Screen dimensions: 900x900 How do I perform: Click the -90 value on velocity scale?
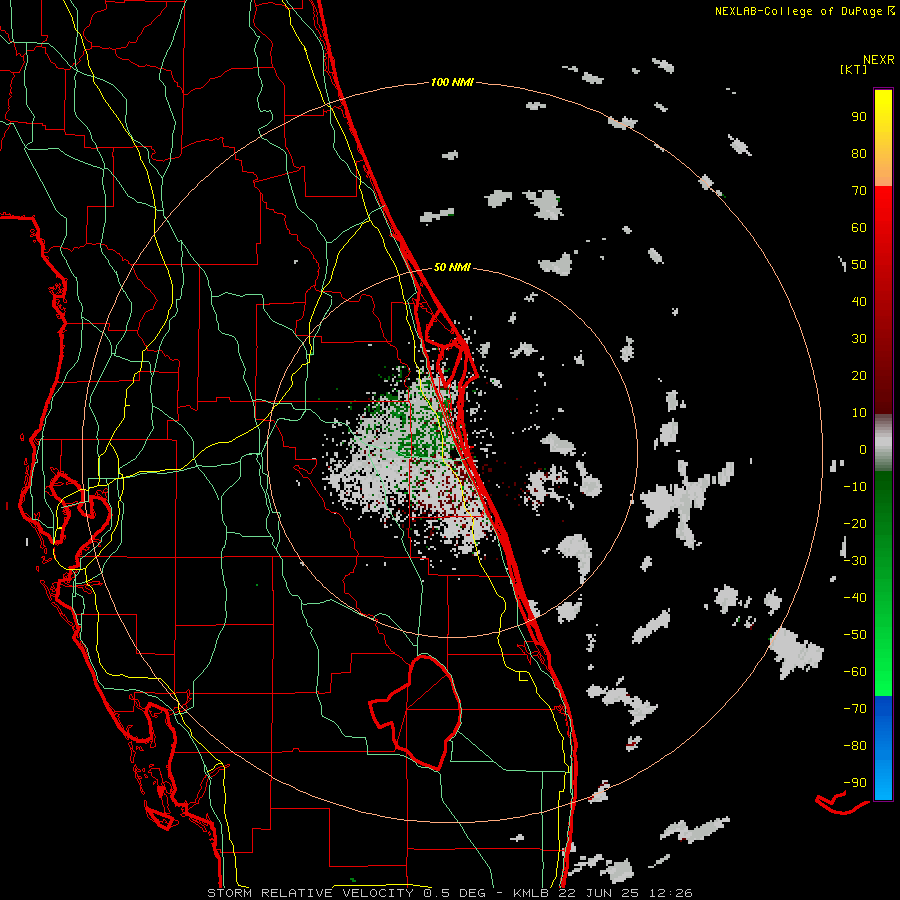(x=855, y=783)
